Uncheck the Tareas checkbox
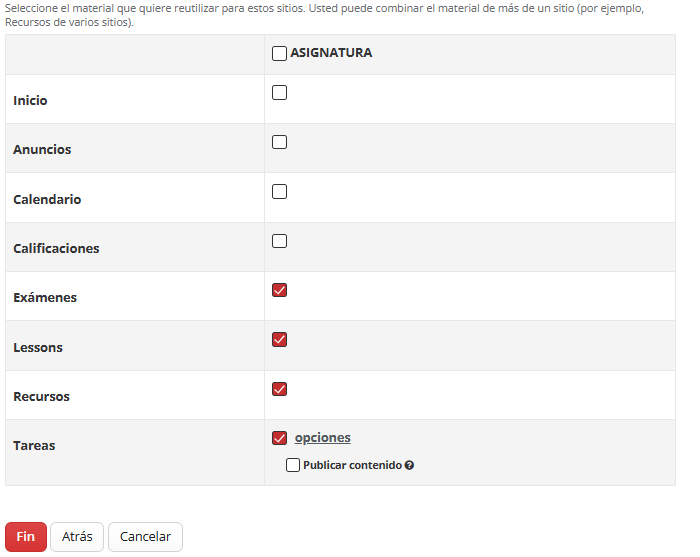 click(279, 438)
